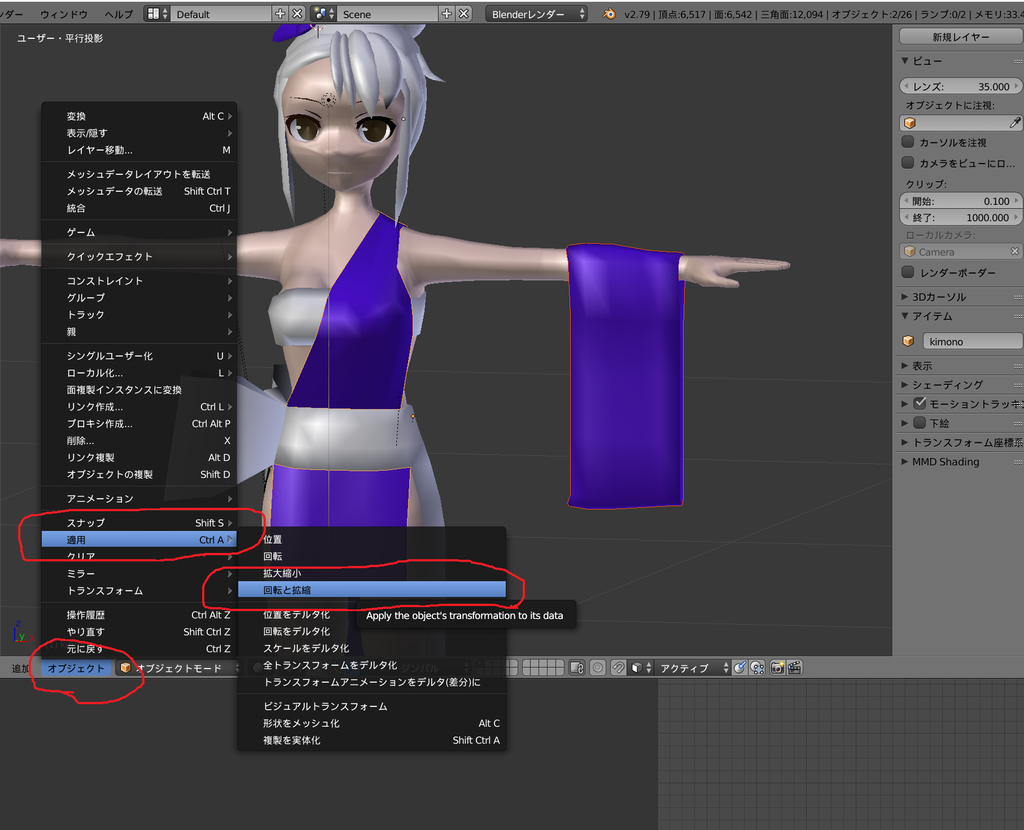Open the scene browser icon

point(323,14)
